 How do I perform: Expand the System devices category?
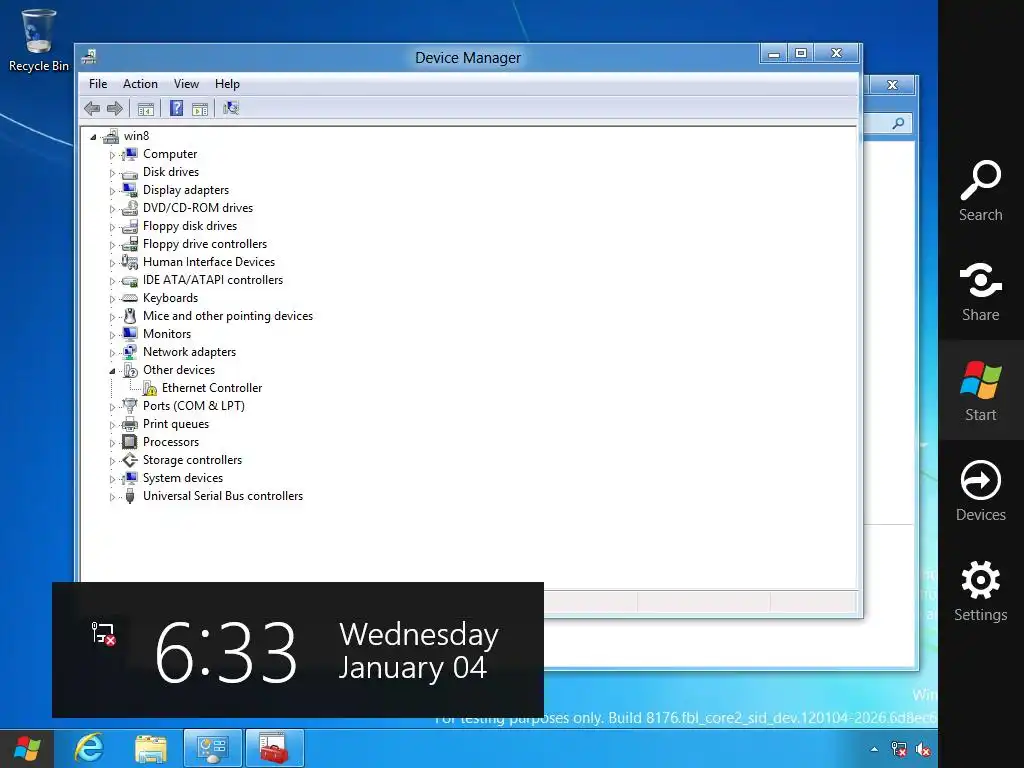pos(112,479)
